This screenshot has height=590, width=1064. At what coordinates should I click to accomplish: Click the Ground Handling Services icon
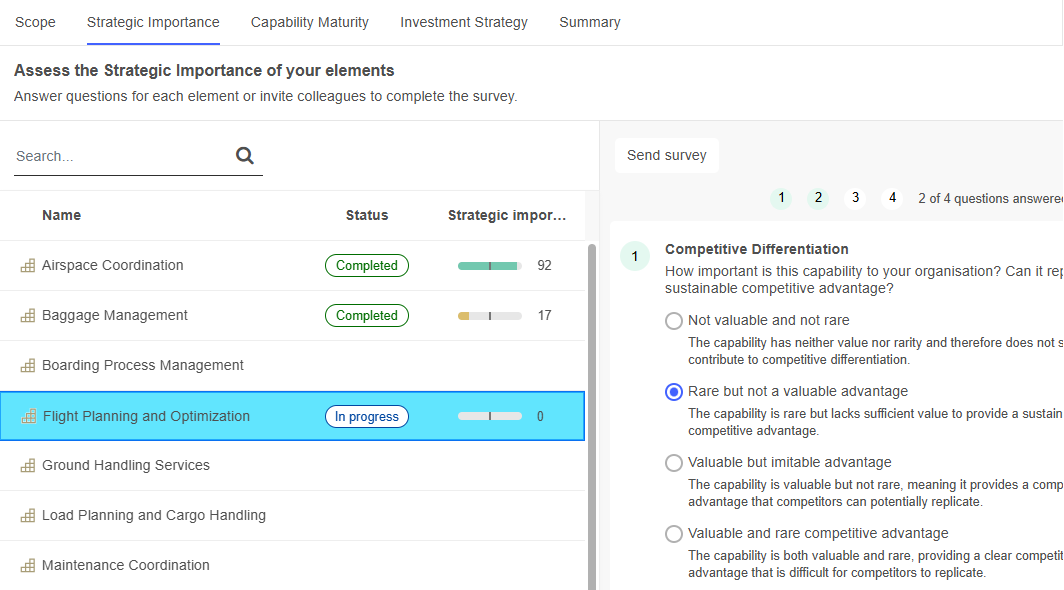coord(27,466)
